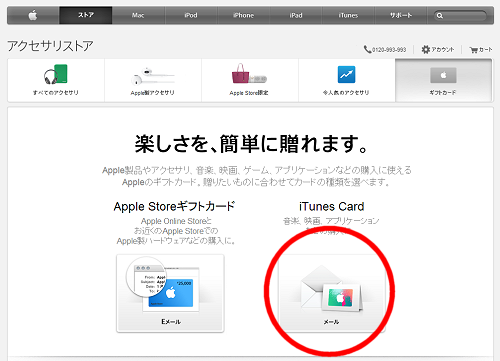The image size is (500, 361).
Task: Click the shopping cart icon
Action: [x=474, y=50]
